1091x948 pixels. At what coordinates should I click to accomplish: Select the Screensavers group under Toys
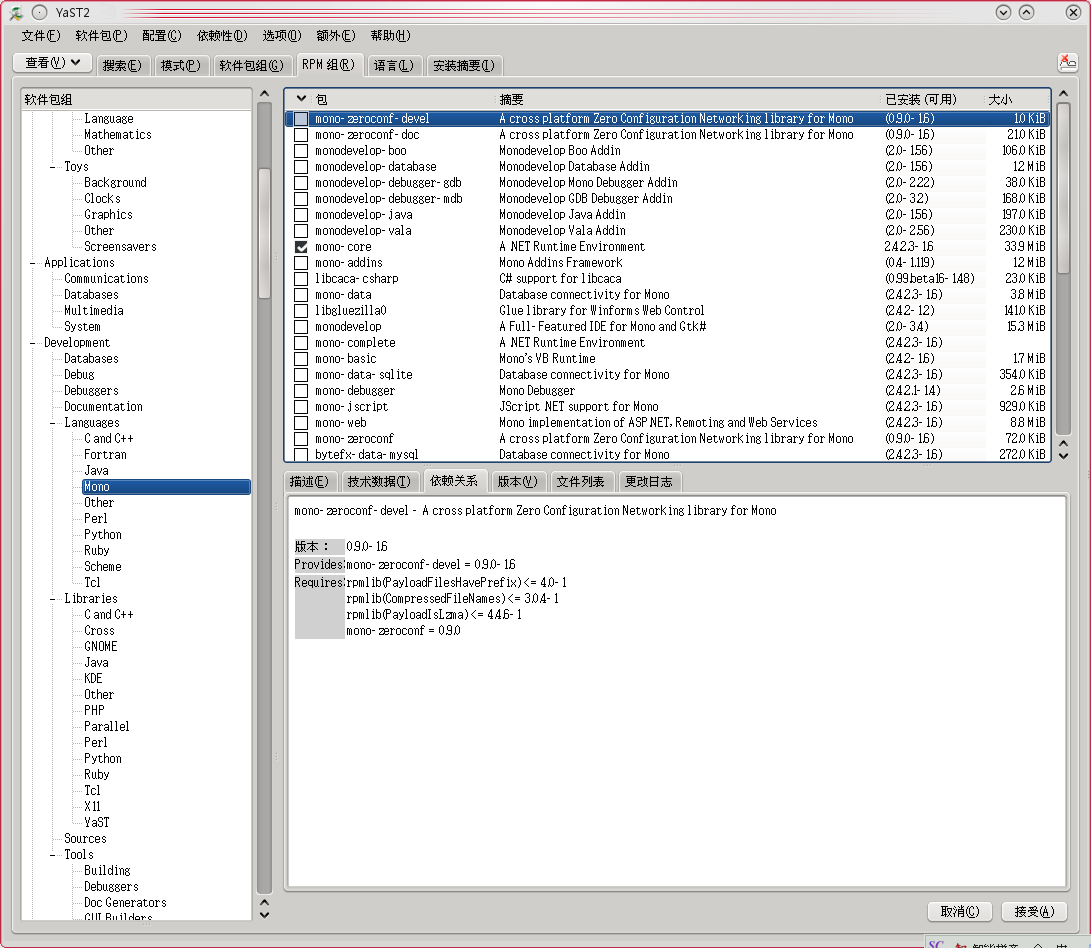(x=120, y=247)
